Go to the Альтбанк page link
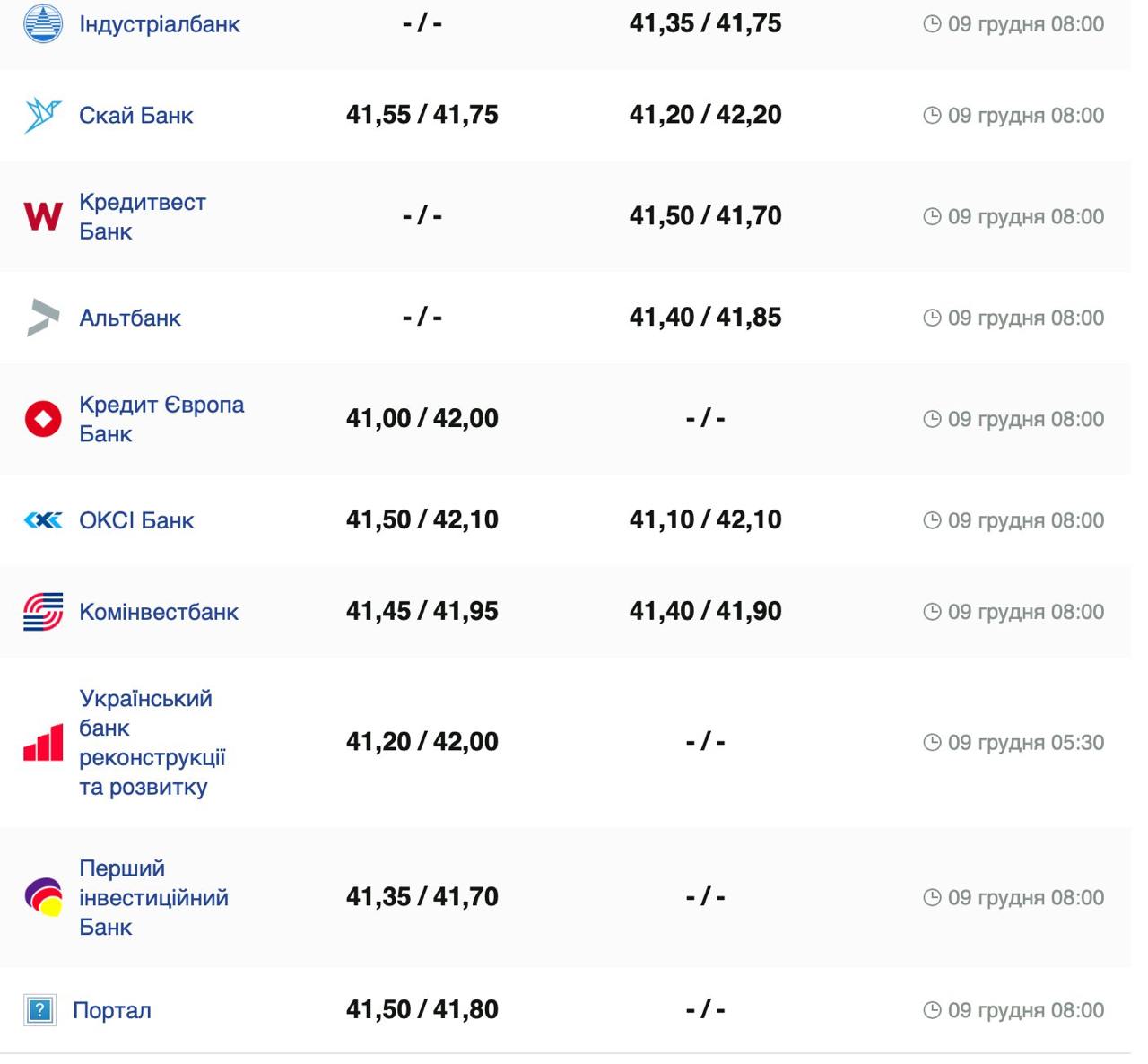 [x=130, y=318]
